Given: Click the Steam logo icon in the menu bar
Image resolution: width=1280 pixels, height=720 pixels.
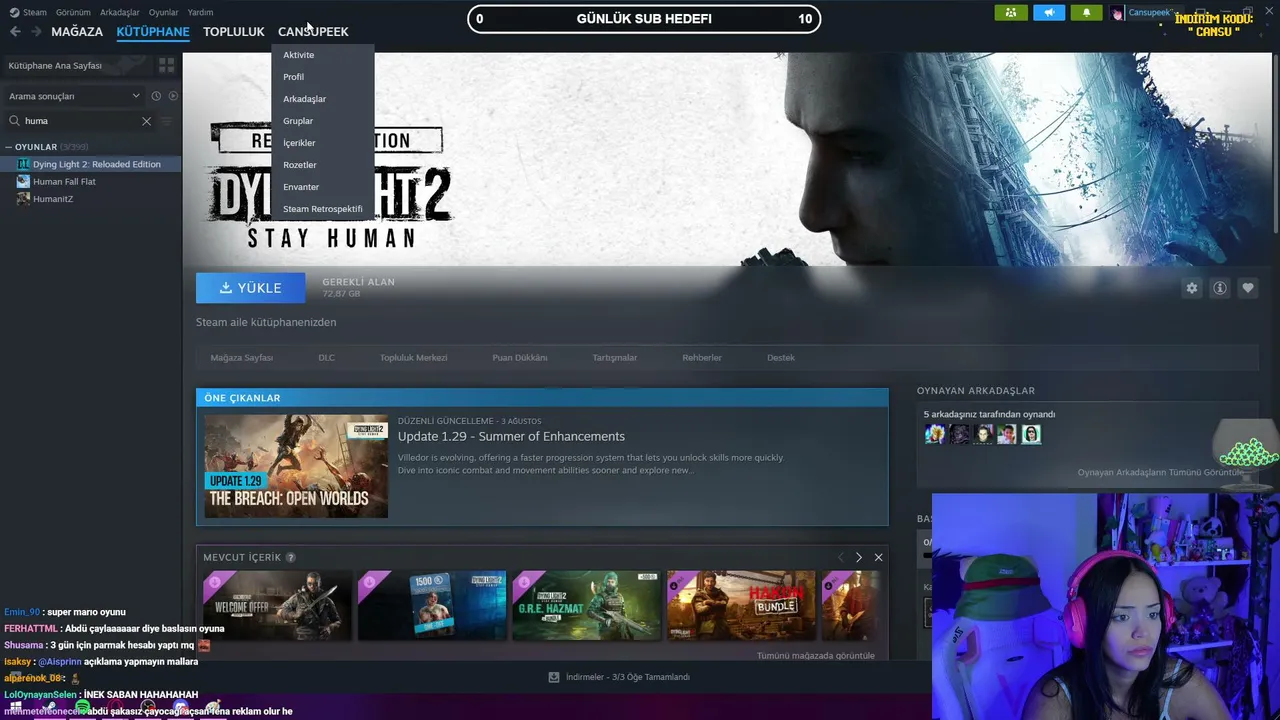Looking at the screenshot, I should [x=14, y=12].
